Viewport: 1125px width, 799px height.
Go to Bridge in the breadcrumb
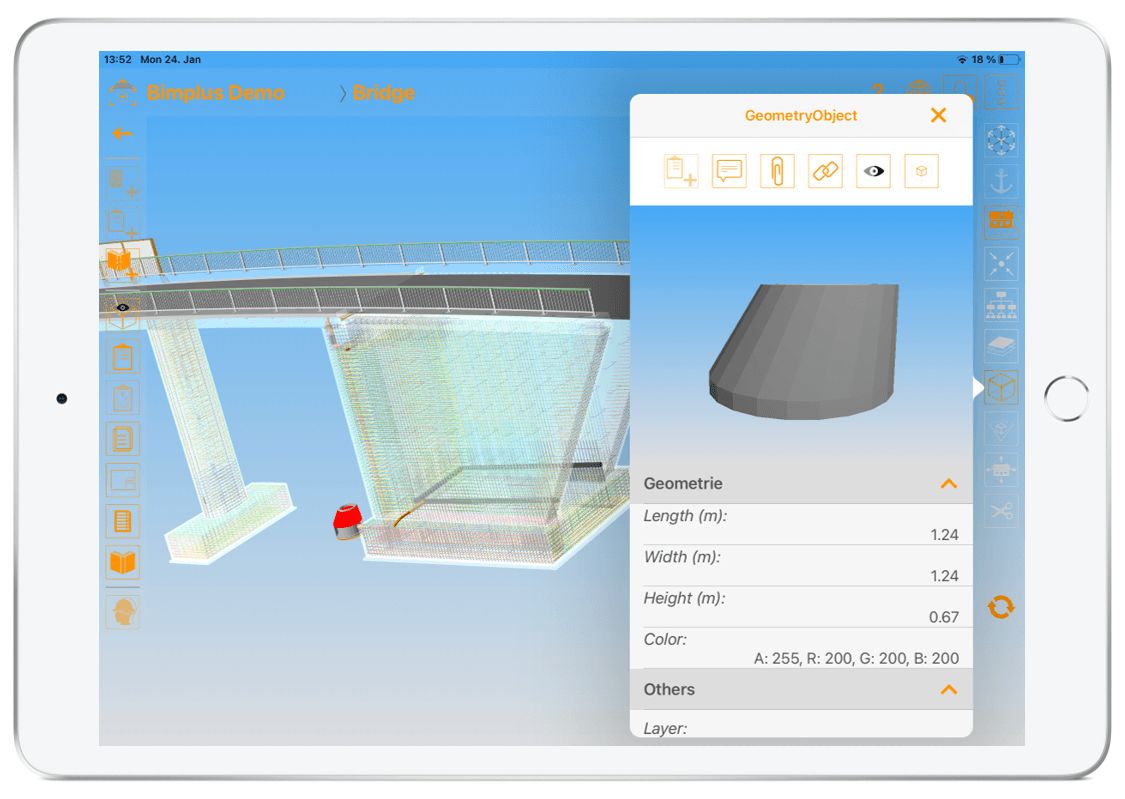coord(383,93)
